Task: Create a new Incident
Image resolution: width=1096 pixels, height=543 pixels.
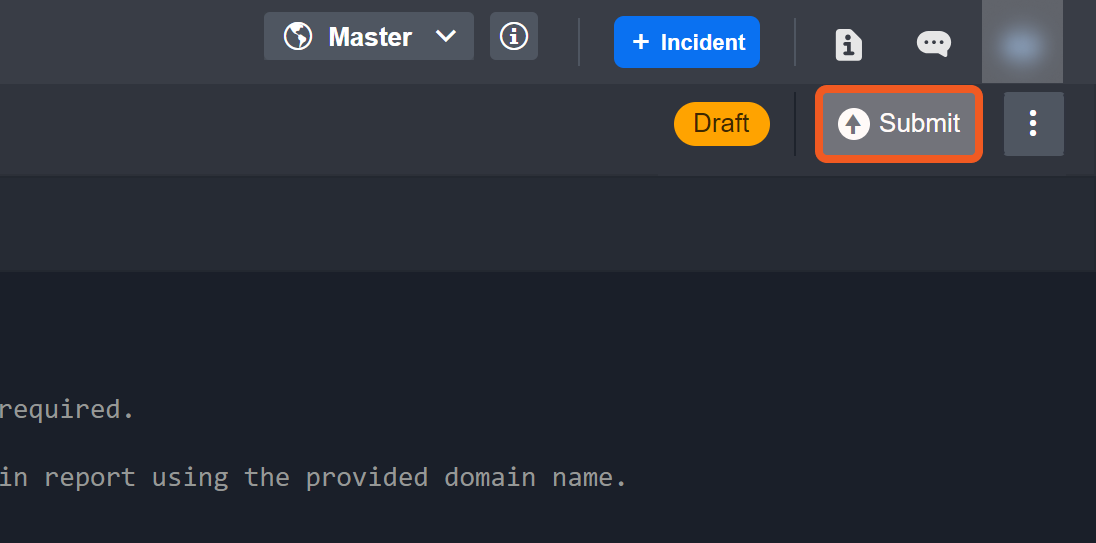Action: click(686, 42)
